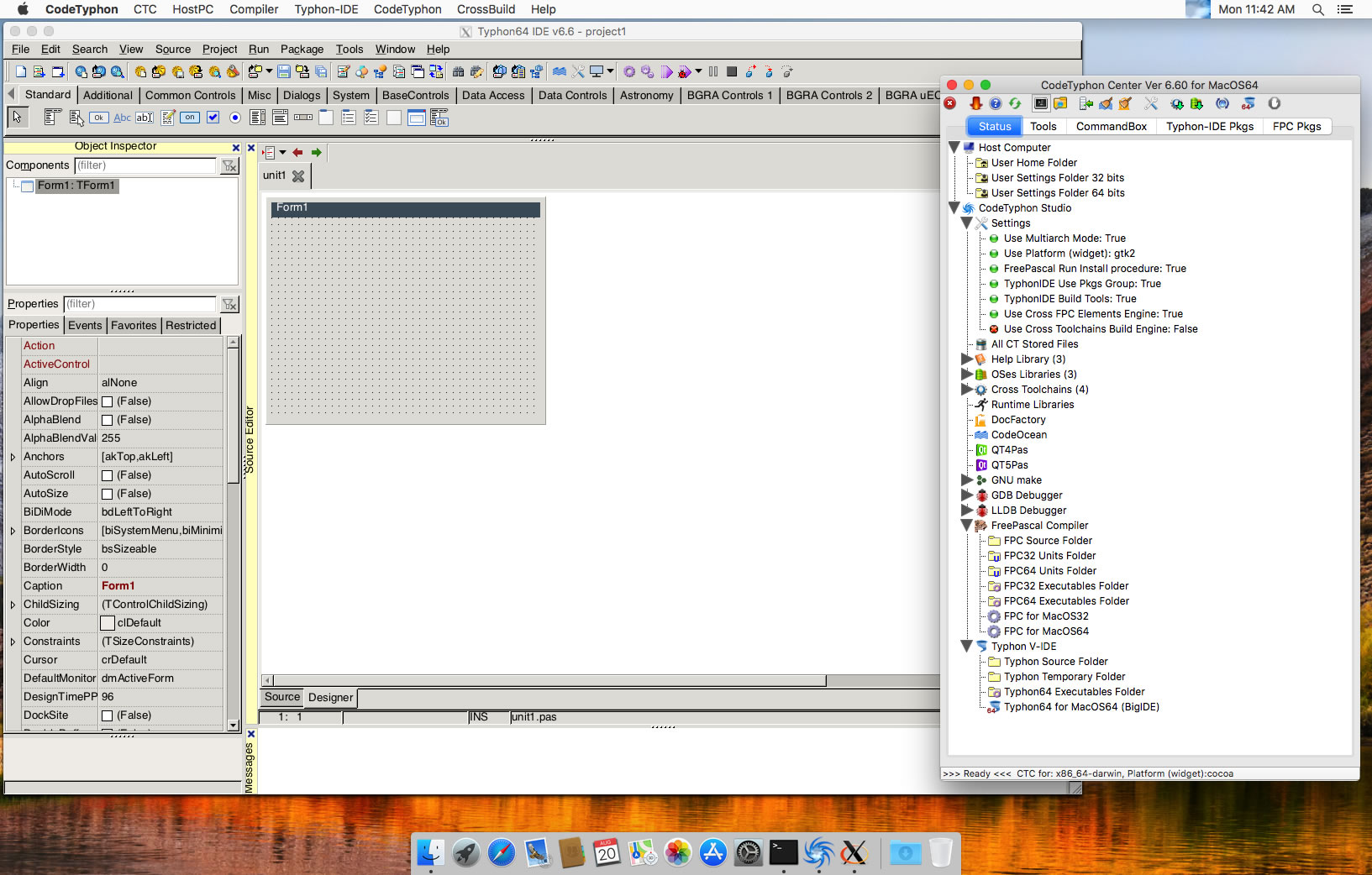Open the Package menu
Screen dimensions: 1372x875
point(302,50)
